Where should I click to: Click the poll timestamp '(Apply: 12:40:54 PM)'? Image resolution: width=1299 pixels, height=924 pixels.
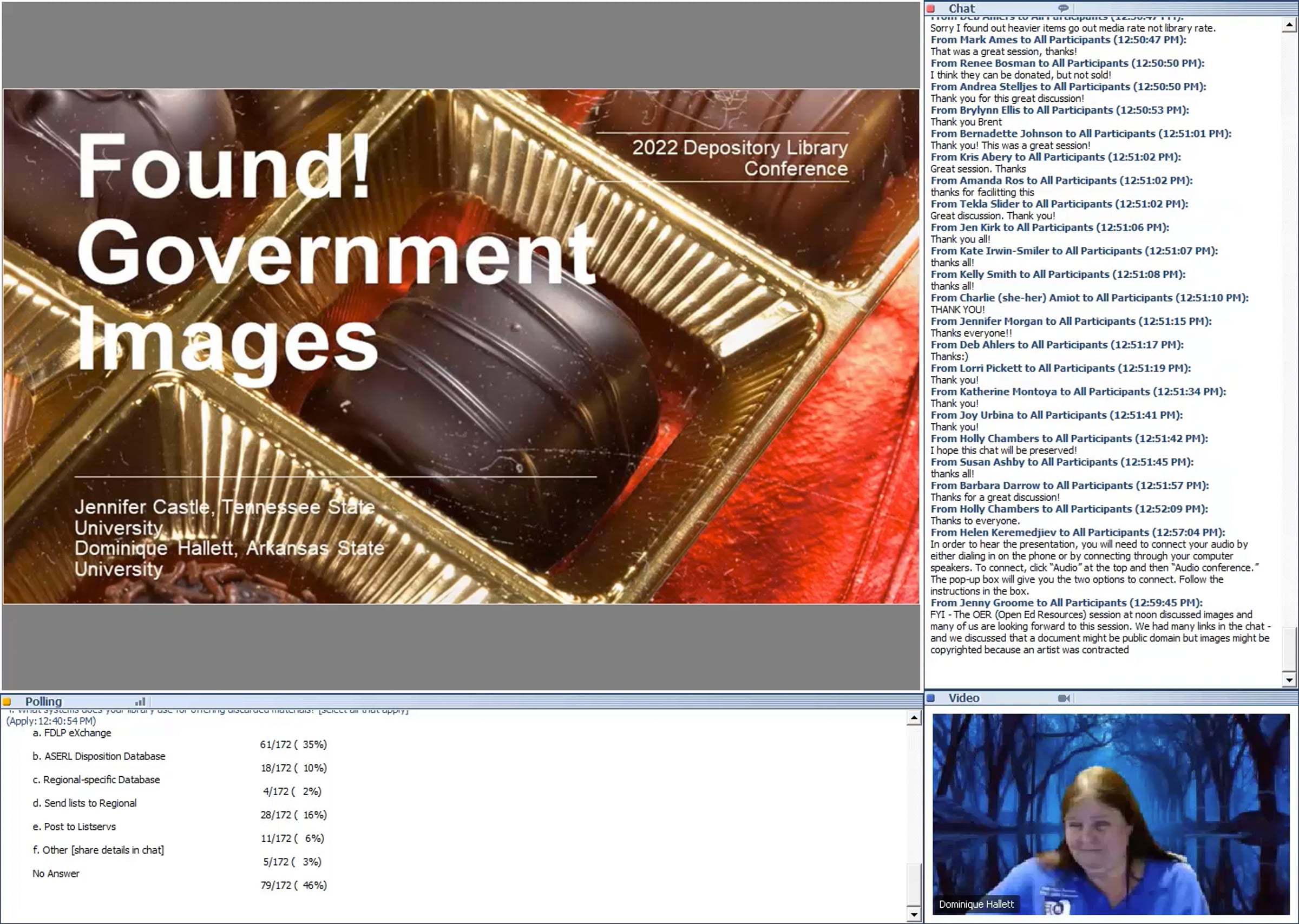(x=51, y=721)
